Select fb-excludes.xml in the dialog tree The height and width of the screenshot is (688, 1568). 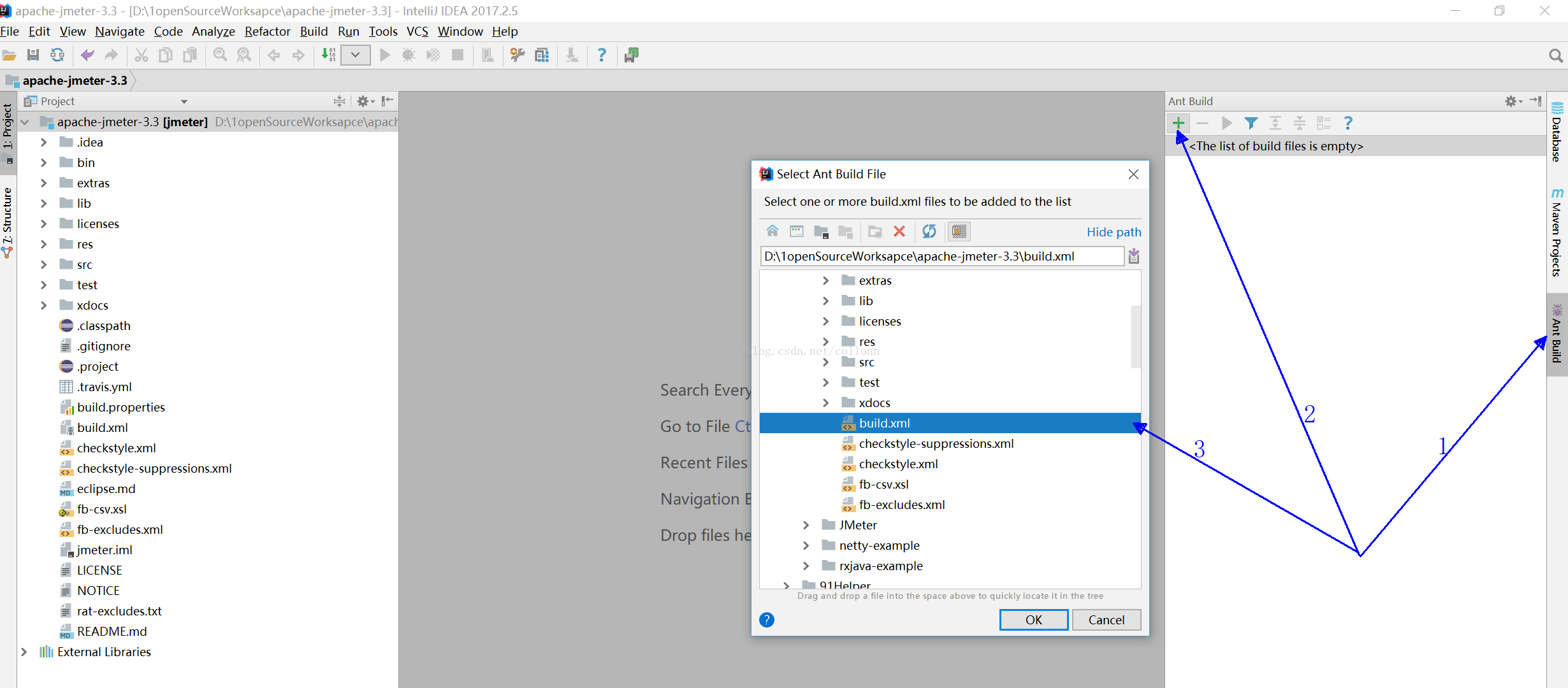(902, 505)
